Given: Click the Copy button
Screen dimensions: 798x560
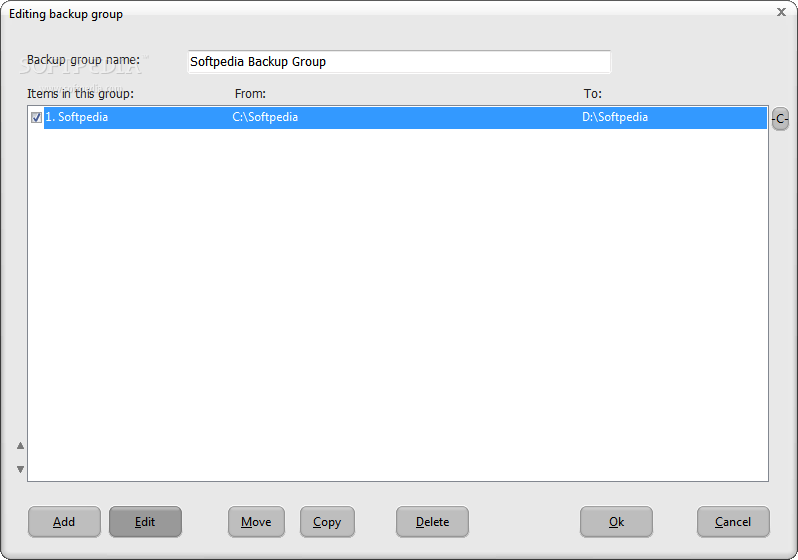Looking at the screenshot, I should [x=327, y=522].
